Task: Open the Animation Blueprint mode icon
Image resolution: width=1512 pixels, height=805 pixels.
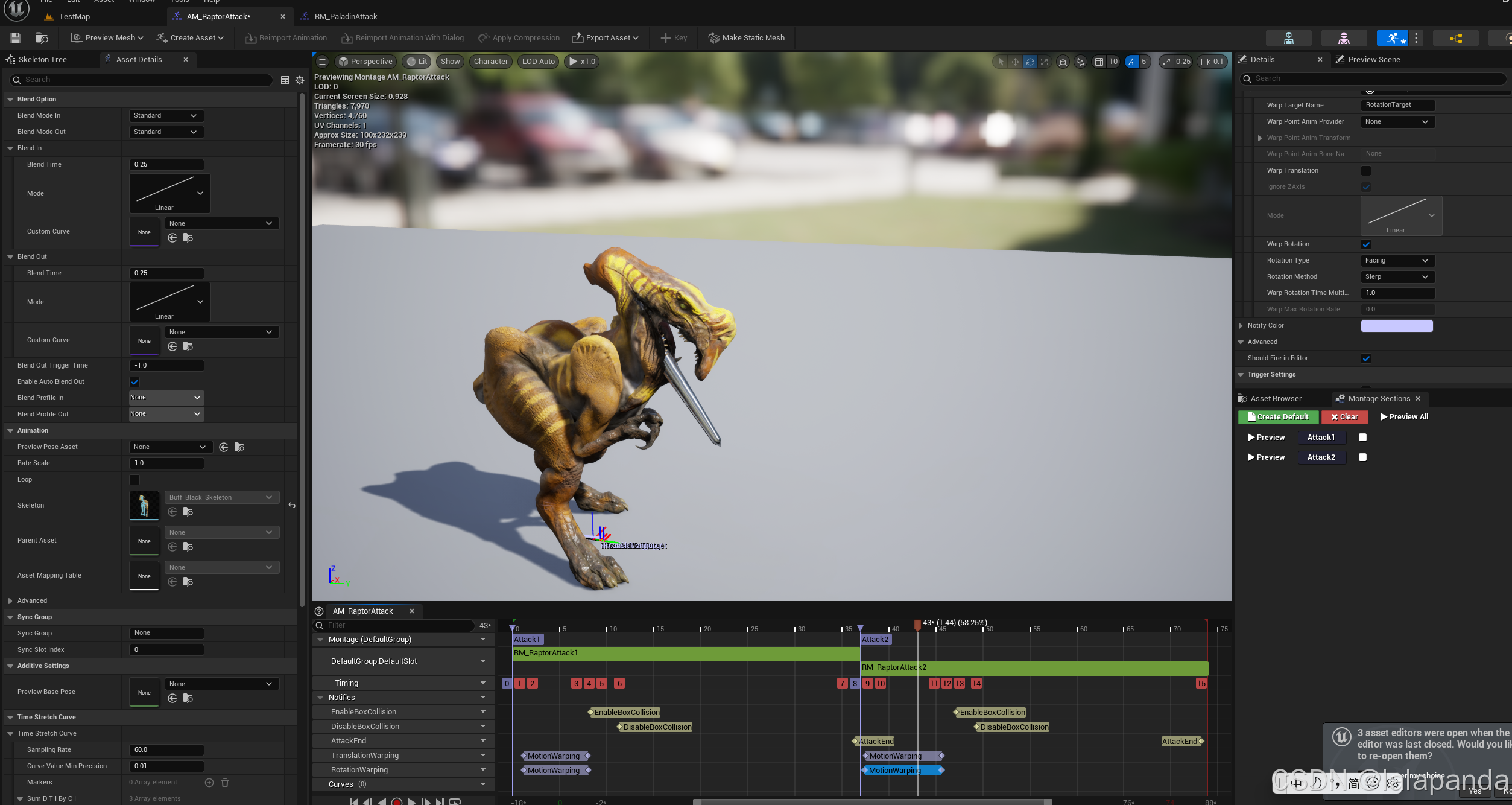Action: tap(1455, 38)
